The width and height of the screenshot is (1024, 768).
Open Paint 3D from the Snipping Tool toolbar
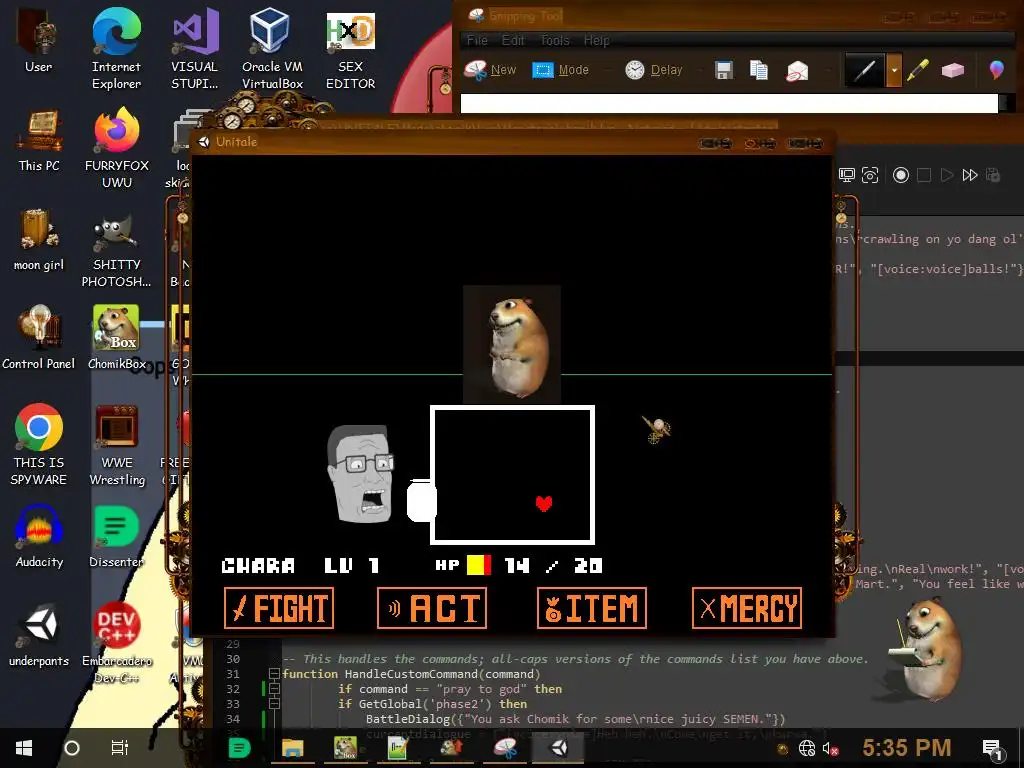pyautogui.click(x=996, y=69)
